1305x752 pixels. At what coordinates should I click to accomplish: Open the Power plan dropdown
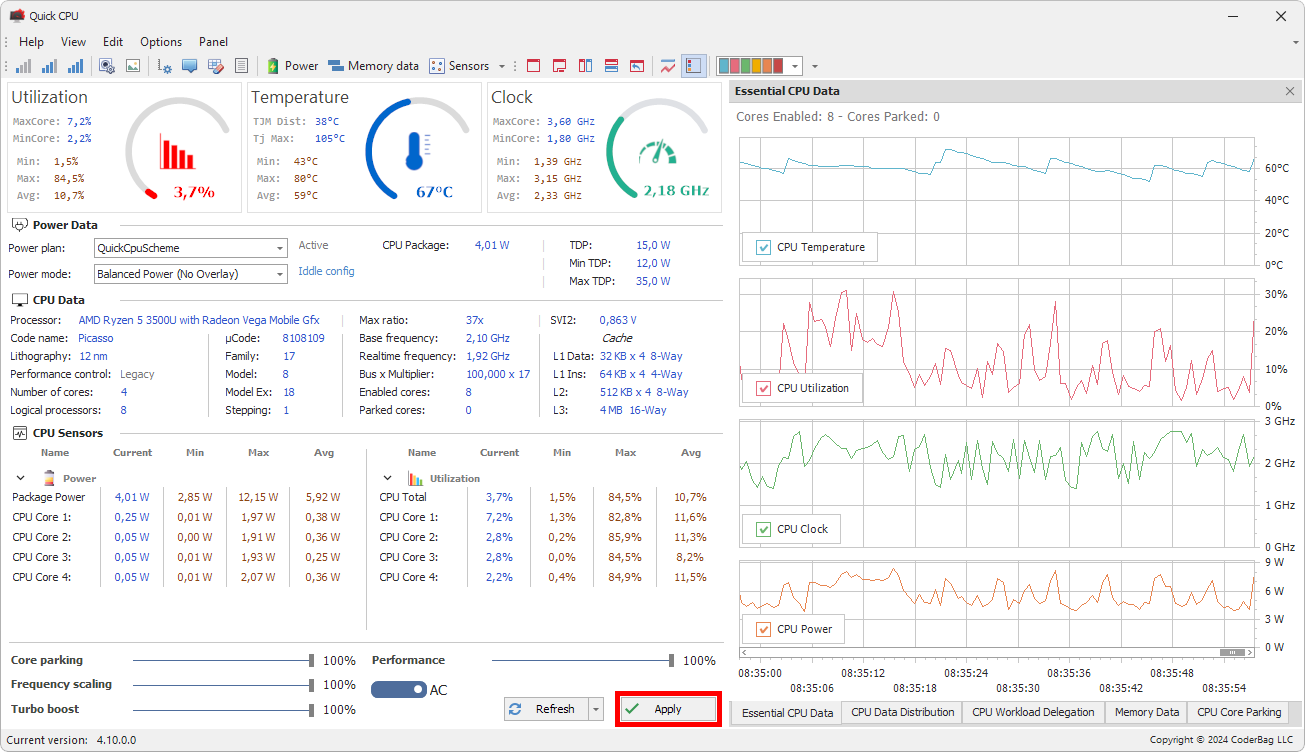click(x=281, y=247)
